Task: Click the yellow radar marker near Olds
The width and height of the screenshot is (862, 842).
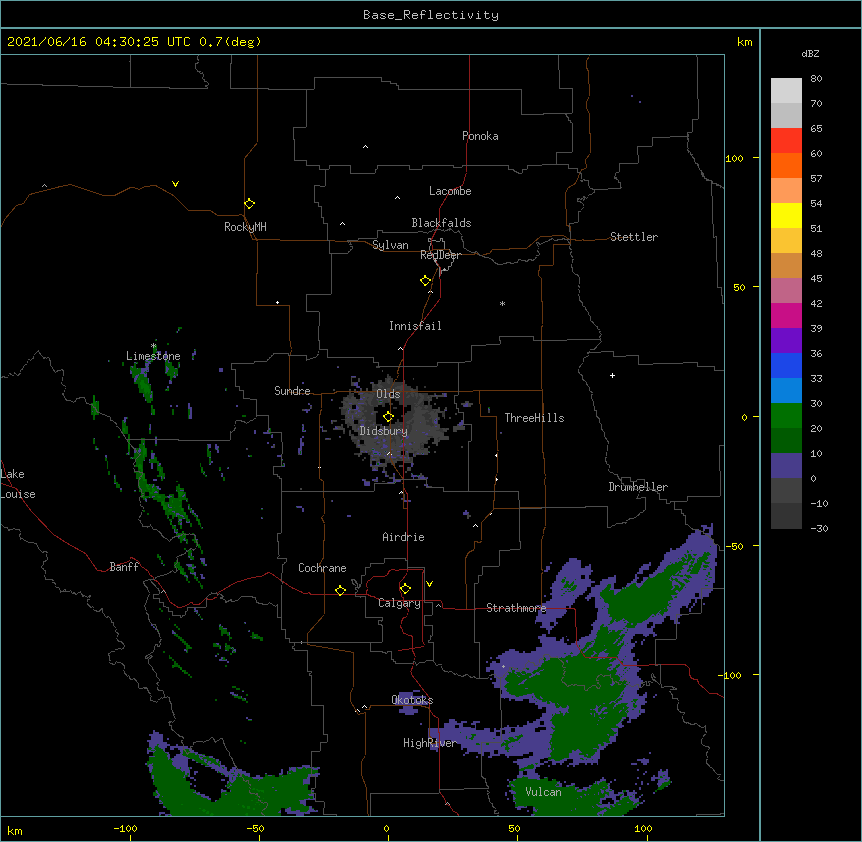Action: pos(388,417)
